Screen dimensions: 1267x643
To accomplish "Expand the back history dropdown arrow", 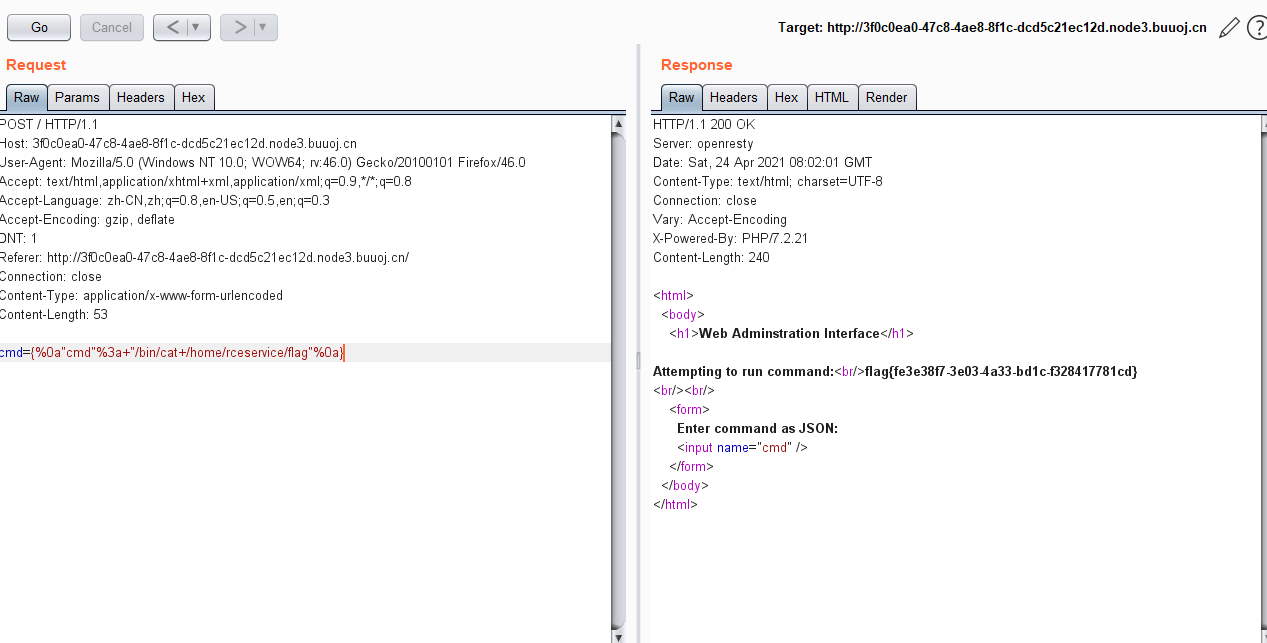I will [x=196, y=28].
